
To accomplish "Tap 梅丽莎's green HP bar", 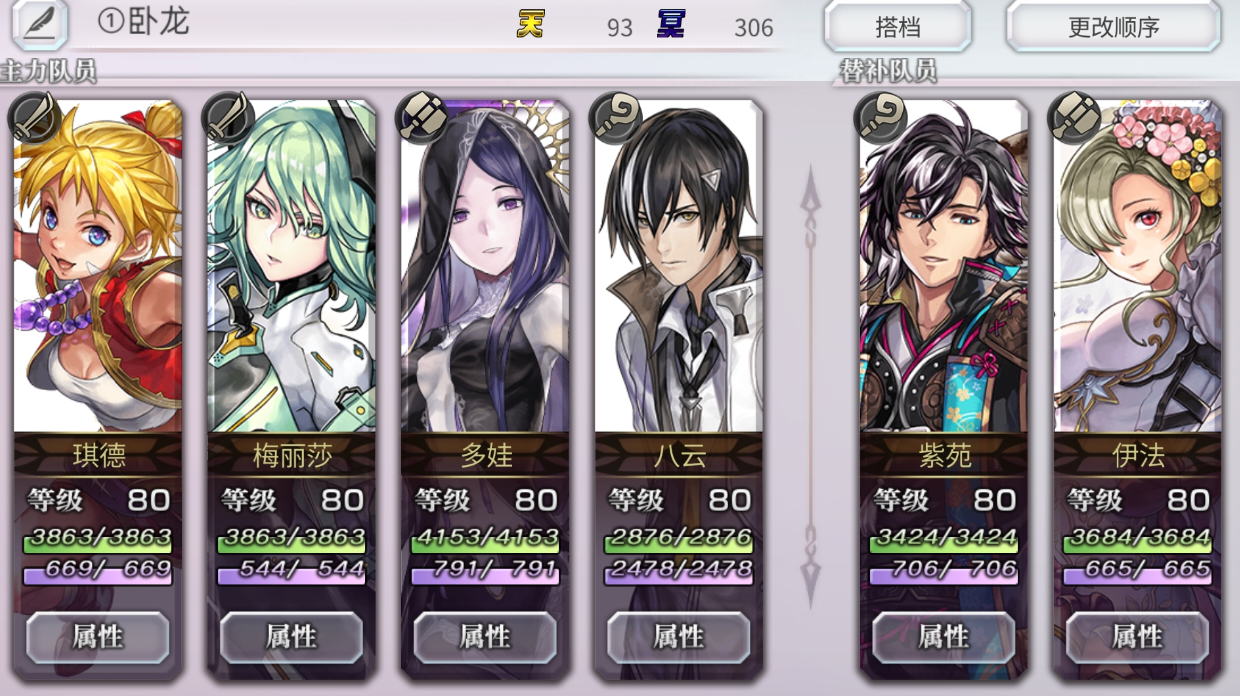I will (x=291, y=539).
